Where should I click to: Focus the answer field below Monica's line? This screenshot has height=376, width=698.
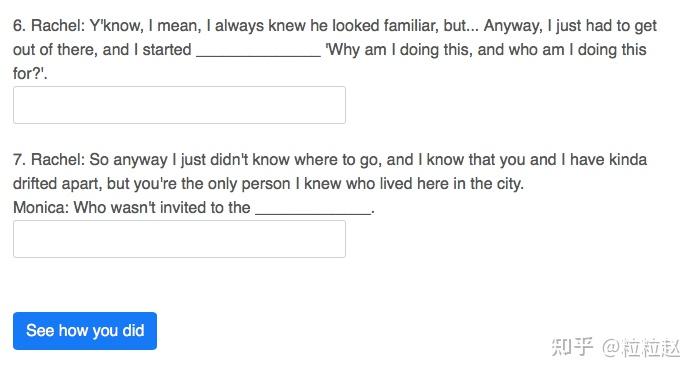179,239
